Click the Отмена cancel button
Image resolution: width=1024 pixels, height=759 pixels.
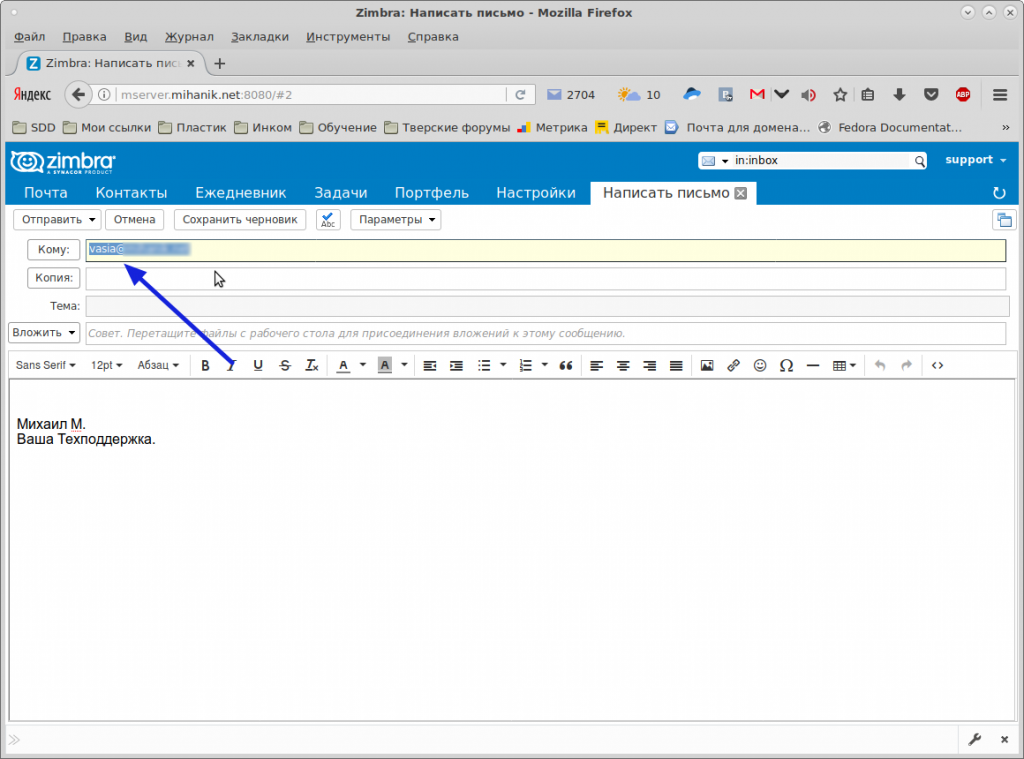tap(135, 219)
